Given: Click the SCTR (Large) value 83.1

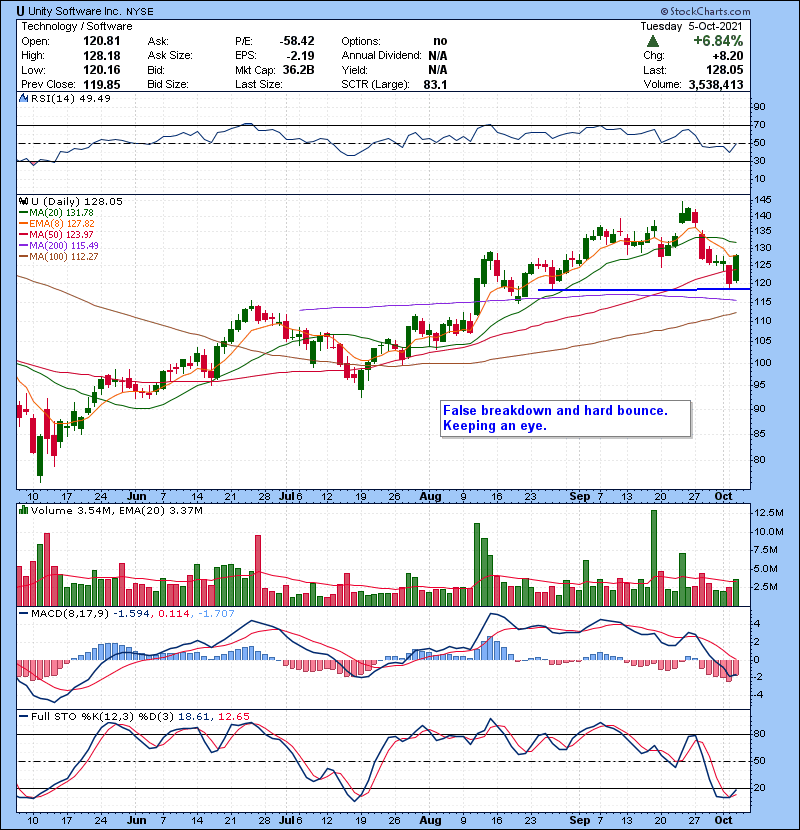Looking at the screenshot, I should pos(435,85).
